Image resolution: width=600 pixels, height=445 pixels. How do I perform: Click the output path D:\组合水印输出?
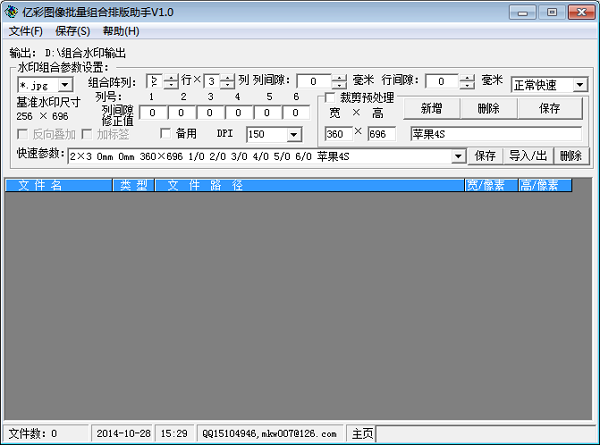85,53
